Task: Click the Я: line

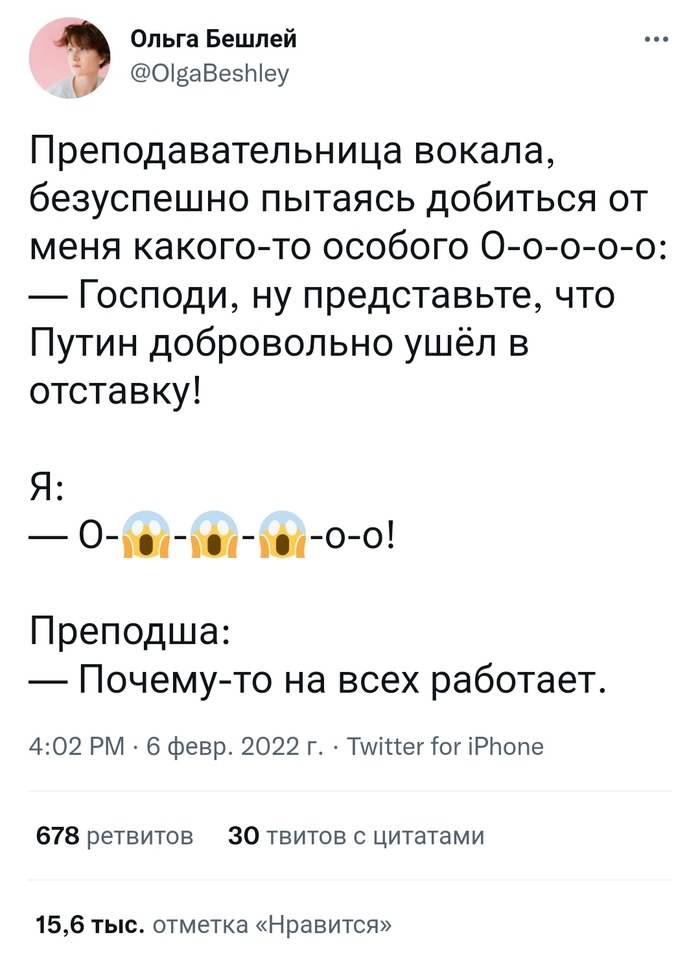Action: [48, 490]
